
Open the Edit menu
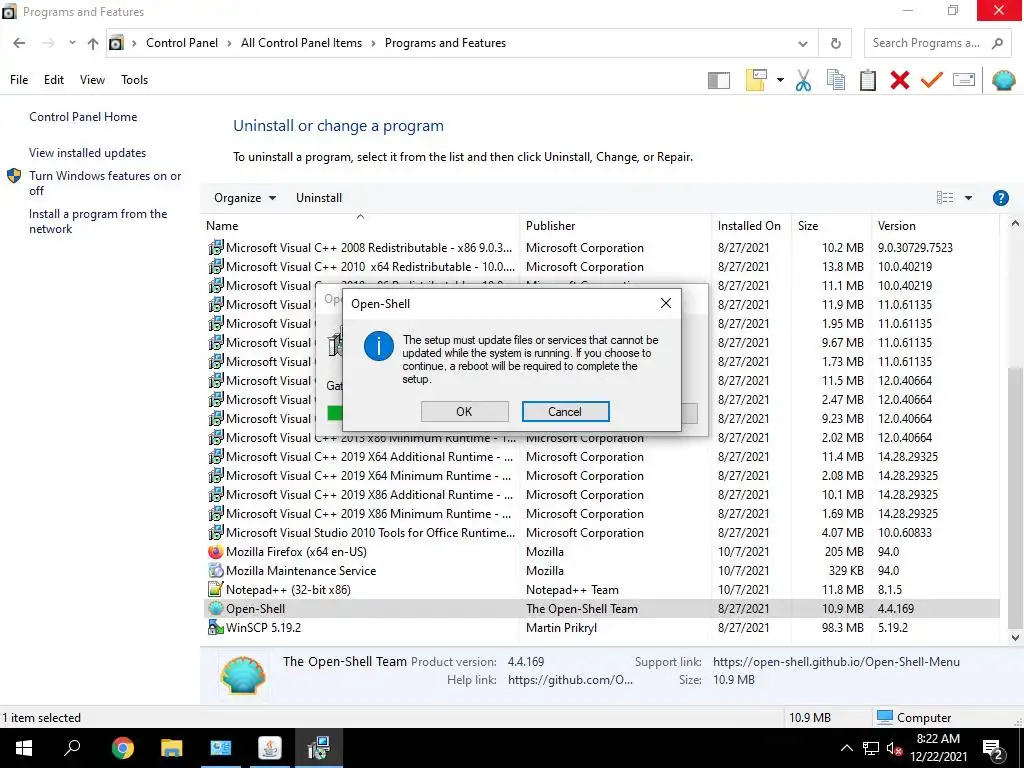point(54,80)
